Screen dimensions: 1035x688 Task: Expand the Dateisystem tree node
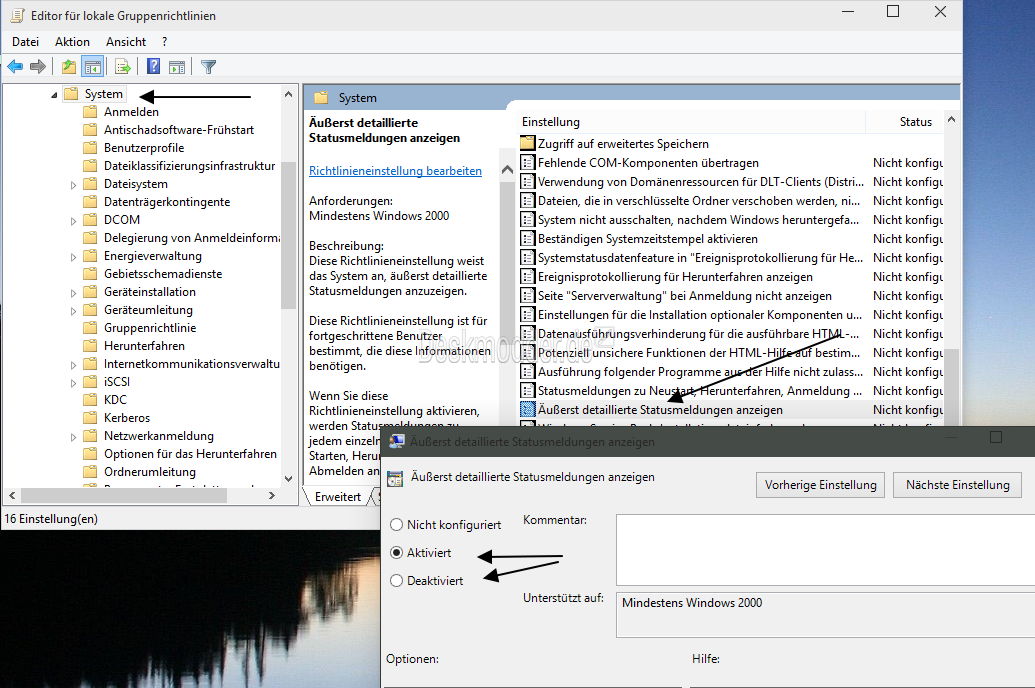click(x=73, y=185)
